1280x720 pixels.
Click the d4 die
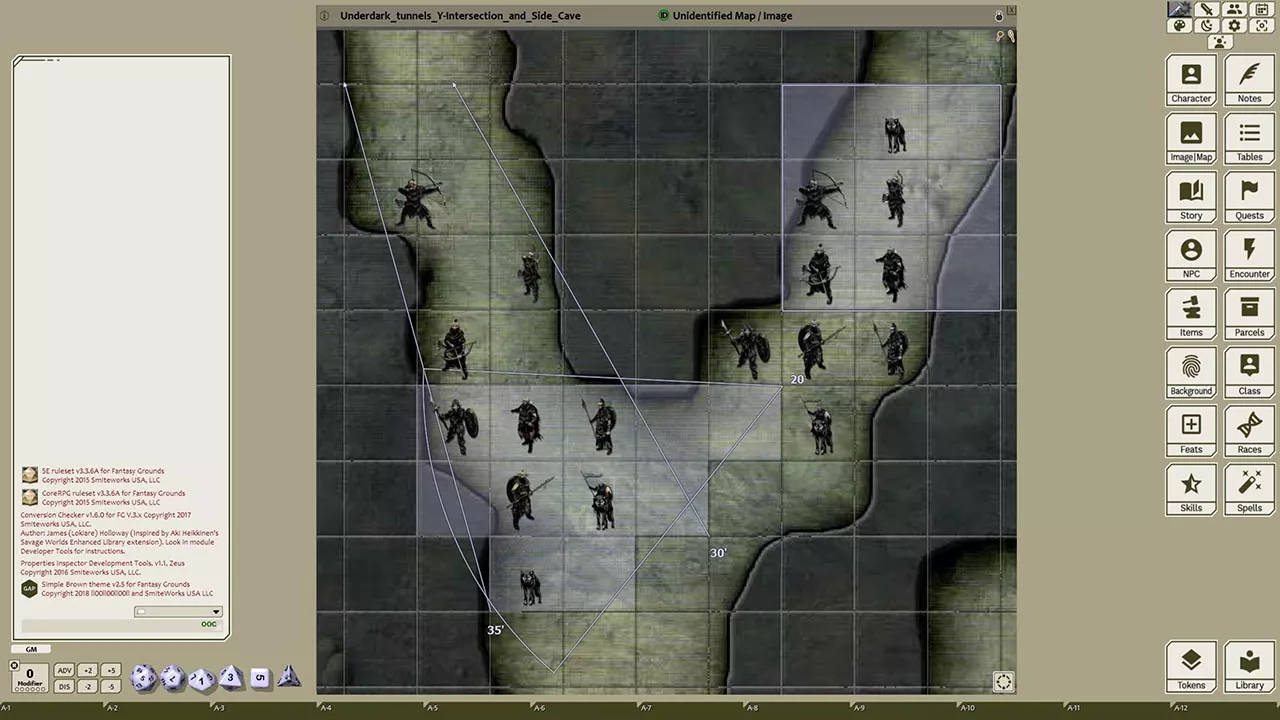[x=289, y=677]
